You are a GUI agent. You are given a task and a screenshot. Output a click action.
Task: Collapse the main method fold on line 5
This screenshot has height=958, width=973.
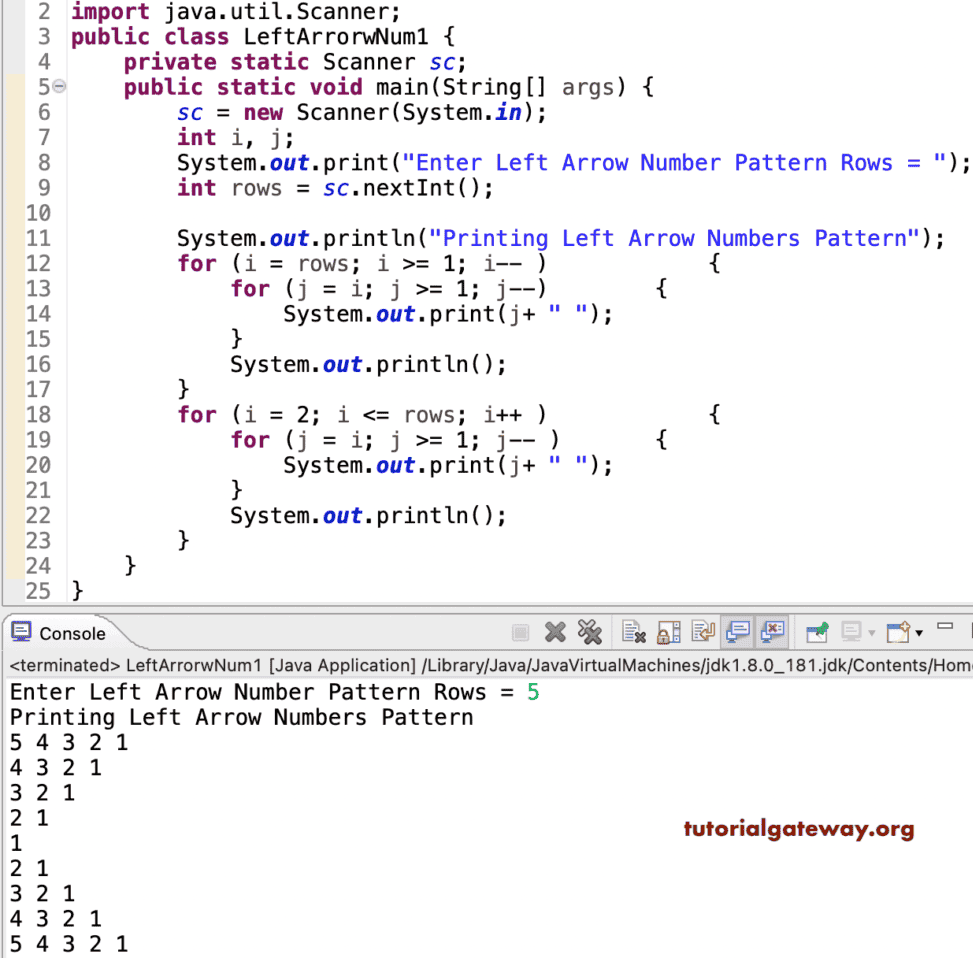coord(57,87)
